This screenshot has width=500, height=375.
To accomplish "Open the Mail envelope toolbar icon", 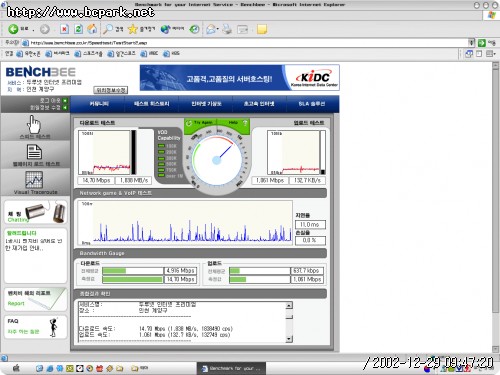I will click(x=210, y=29).
